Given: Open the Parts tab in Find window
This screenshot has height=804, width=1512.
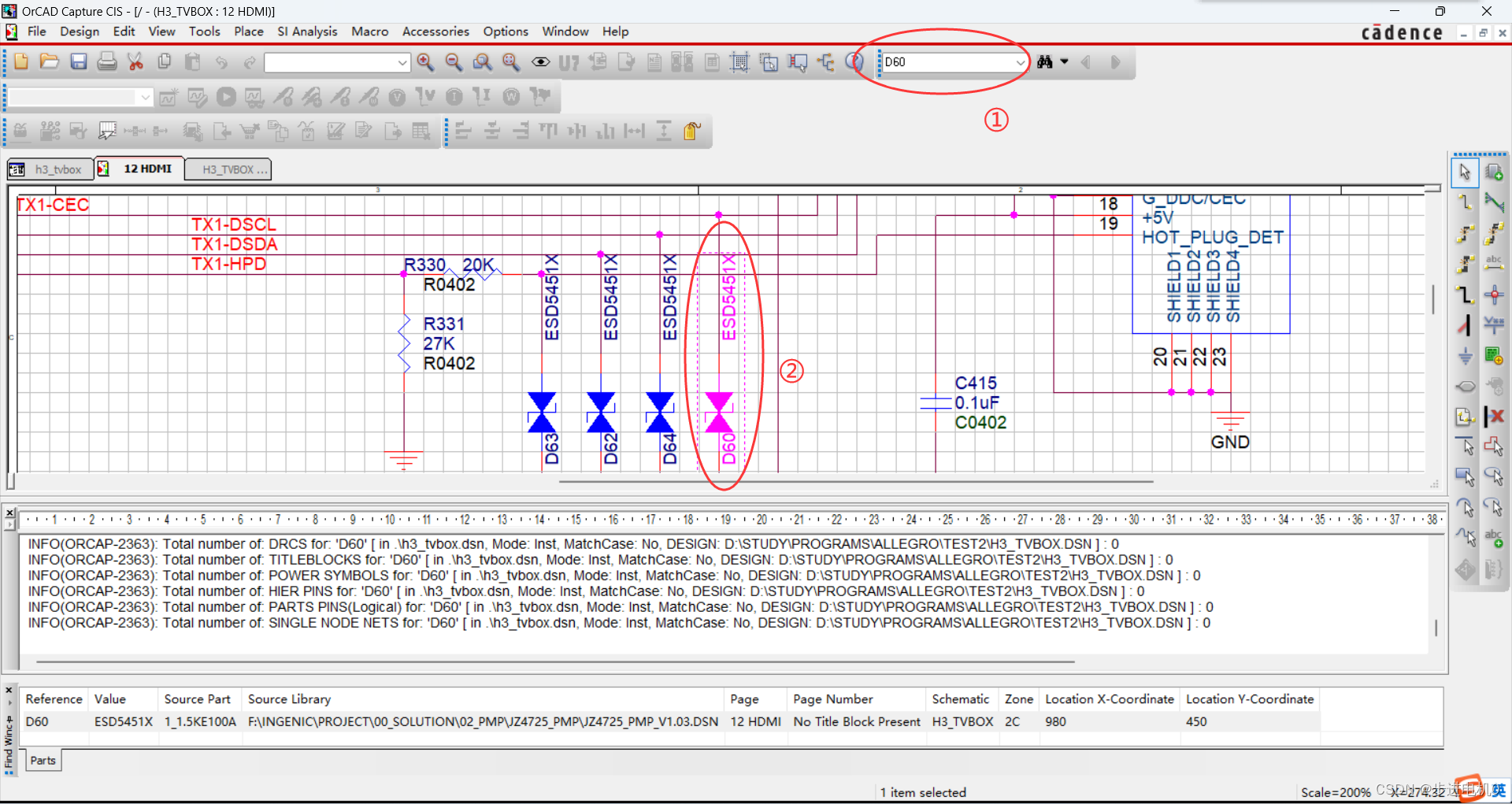Looking at the screenshot, I should point(43,761).
